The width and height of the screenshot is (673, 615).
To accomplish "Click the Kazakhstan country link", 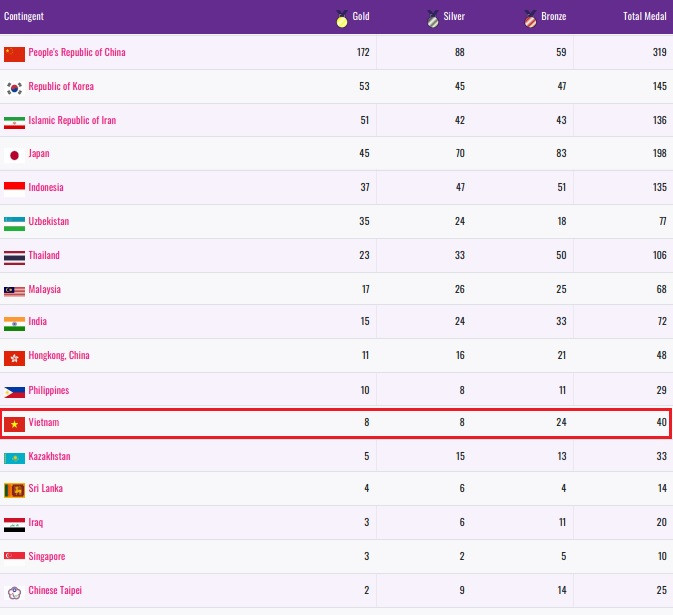I will click(x=49, y=456).
